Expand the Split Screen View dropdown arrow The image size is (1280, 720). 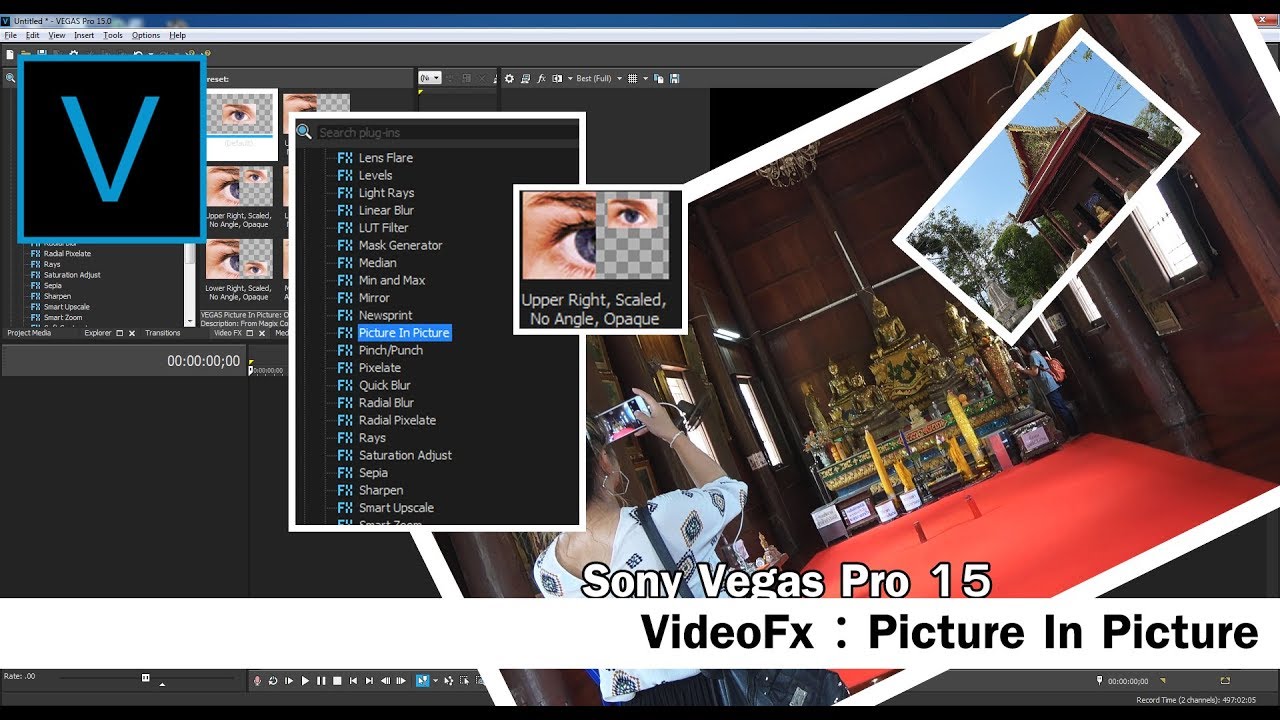point(570,78)
